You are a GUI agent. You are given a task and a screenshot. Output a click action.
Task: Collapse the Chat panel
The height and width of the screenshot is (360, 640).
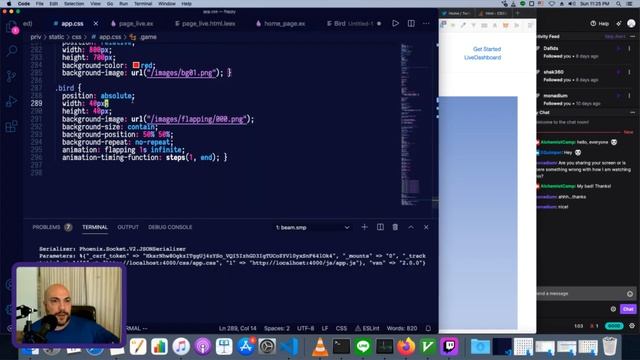[x=633, y=112]
